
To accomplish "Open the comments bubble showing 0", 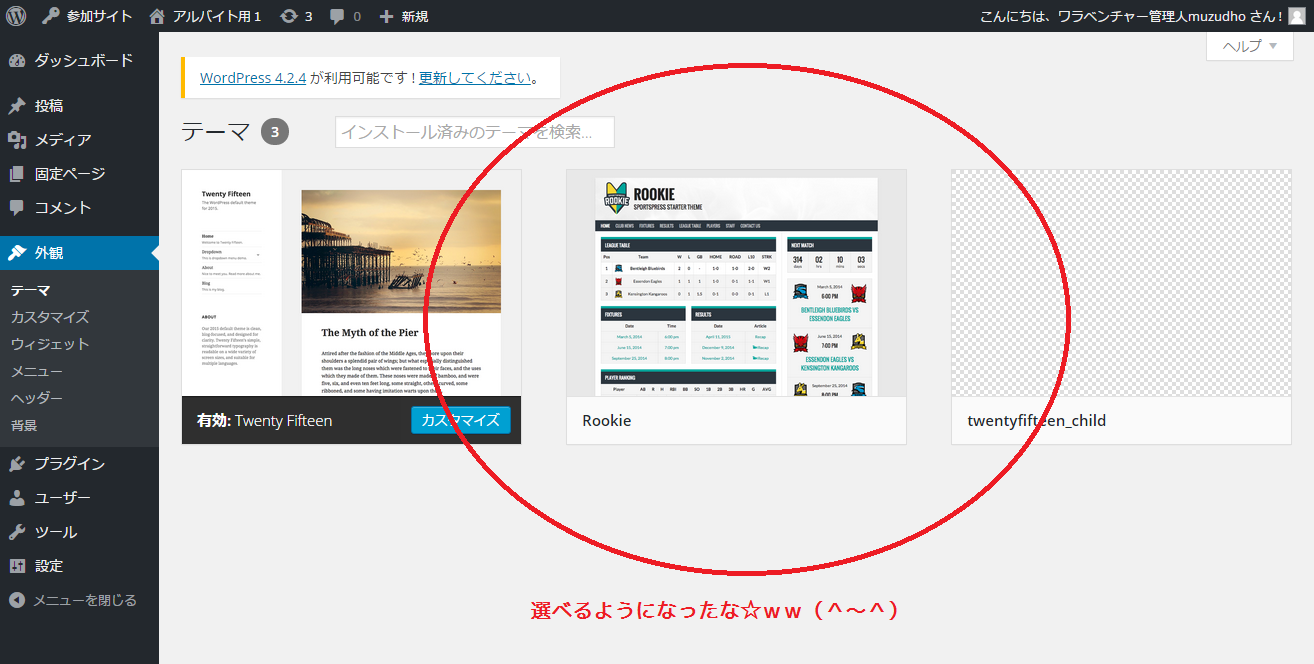I will coord(345,16).
